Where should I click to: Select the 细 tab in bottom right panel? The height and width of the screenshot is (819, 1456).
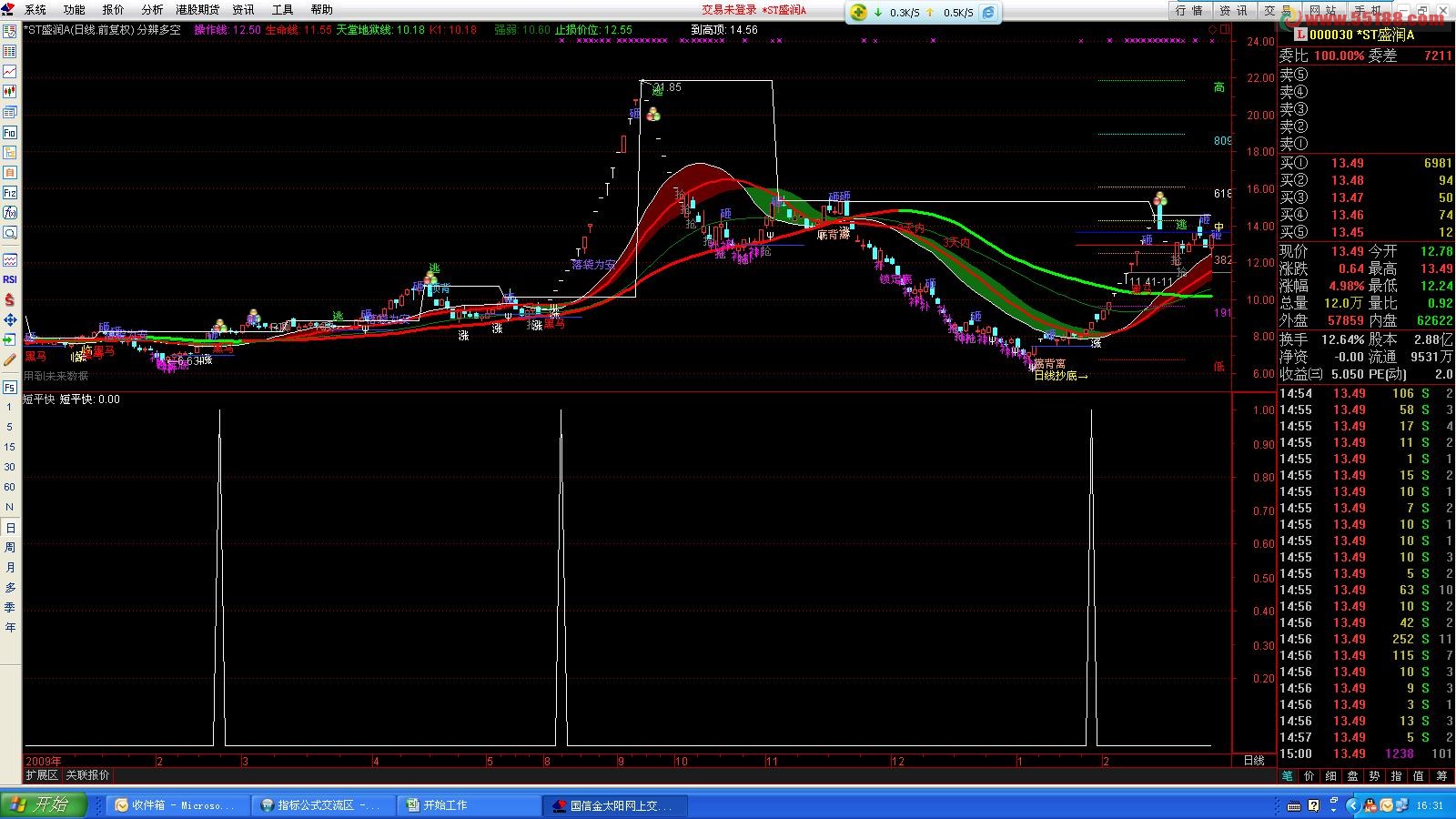click(1330, 776)
